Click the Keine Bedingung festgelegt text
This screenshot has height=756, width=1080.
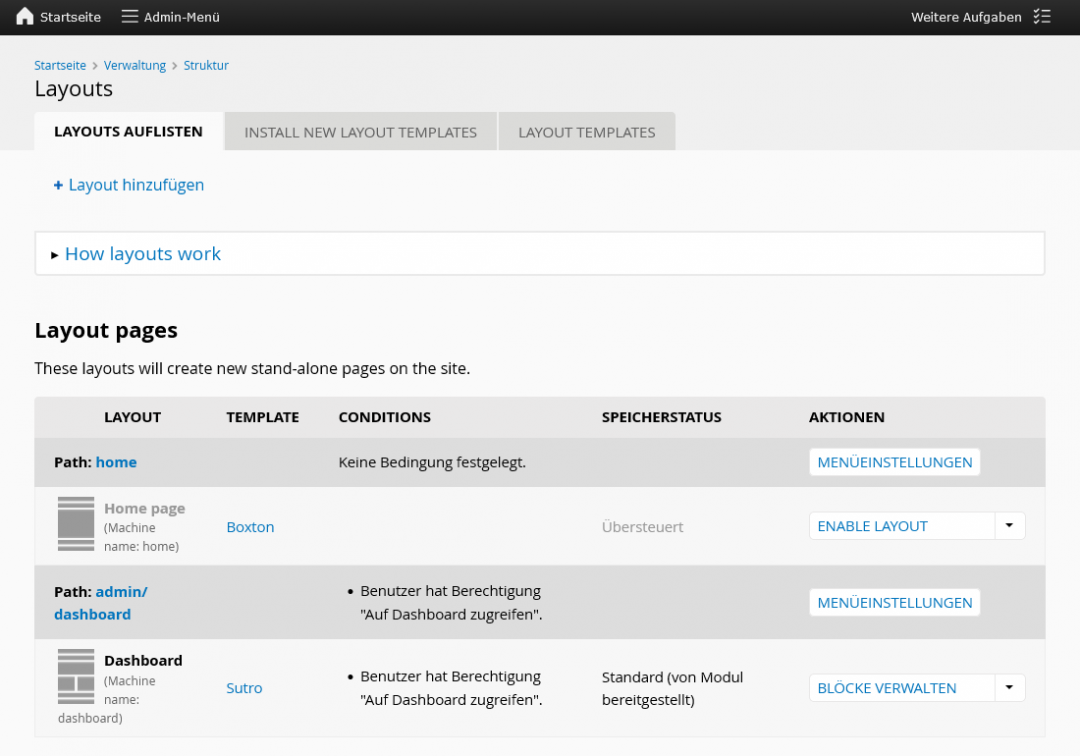pos(433,462)
